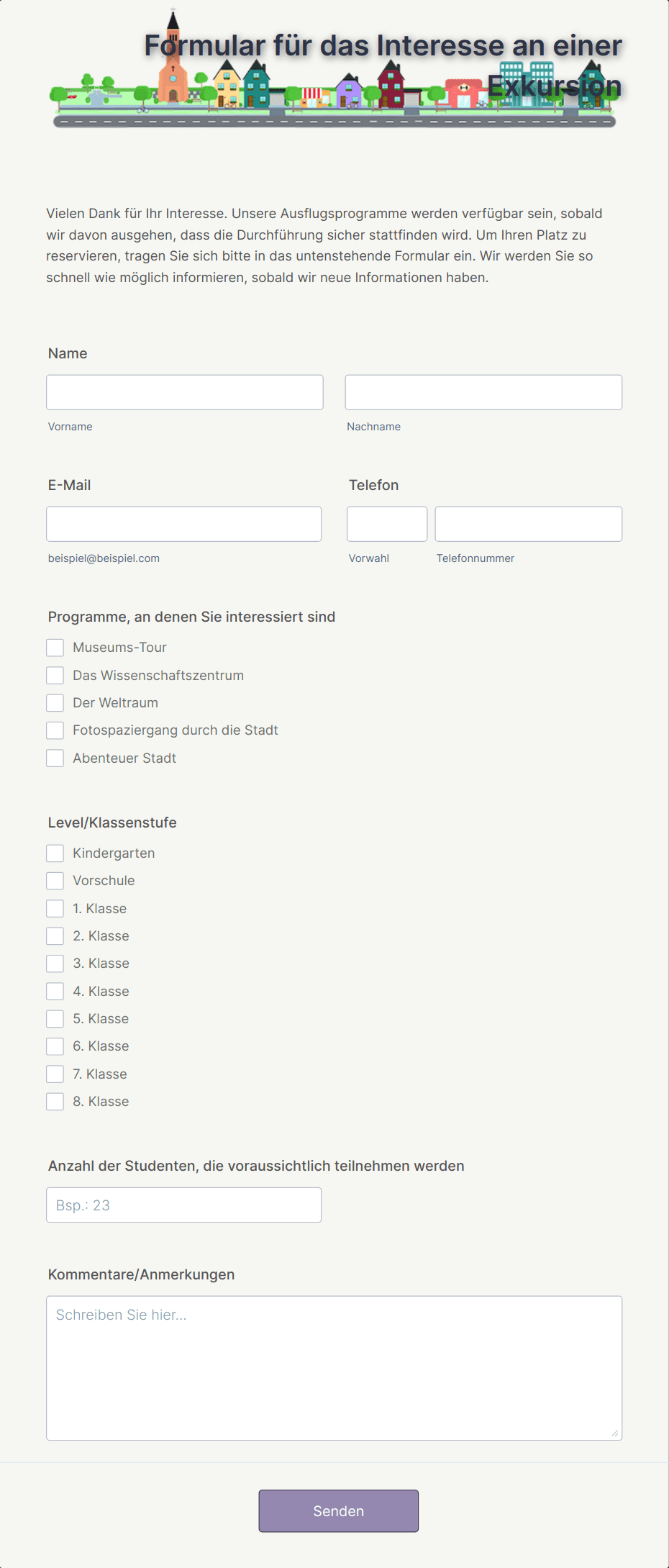Submit the form with Senden button
This screenshot has width=669, height=1568.
339,1510
